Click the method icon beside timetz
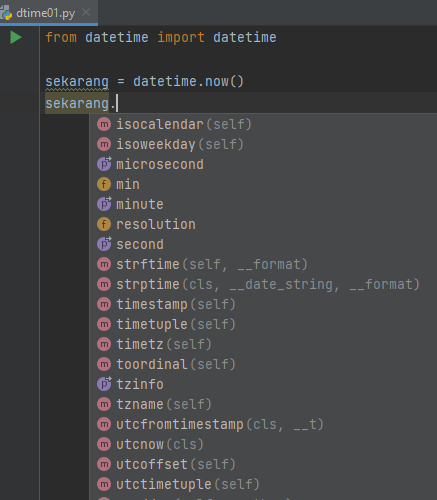 (x=104, y=344)
